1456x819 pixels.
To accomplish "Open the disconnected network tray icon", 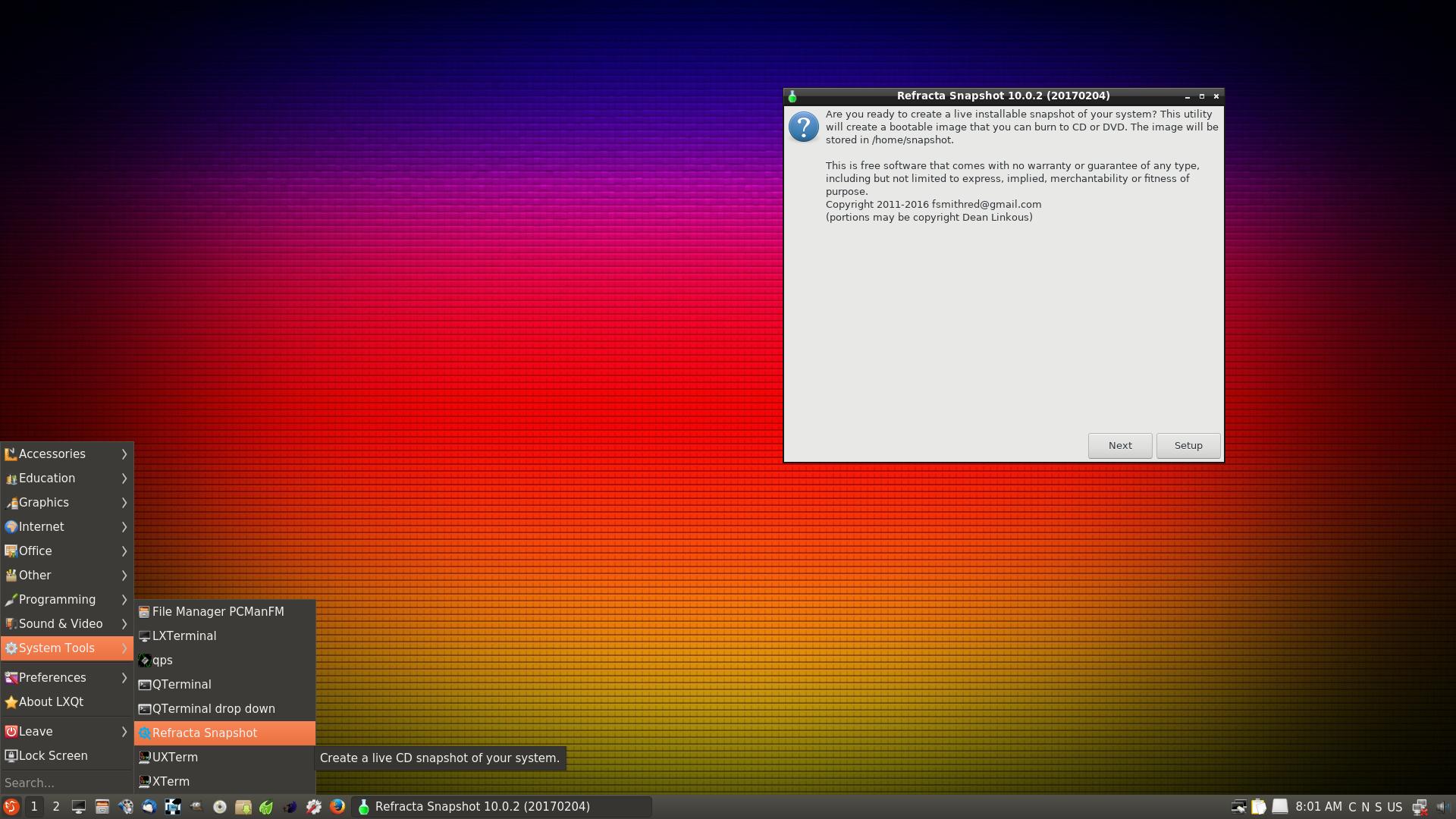I will coord(1420,807).
